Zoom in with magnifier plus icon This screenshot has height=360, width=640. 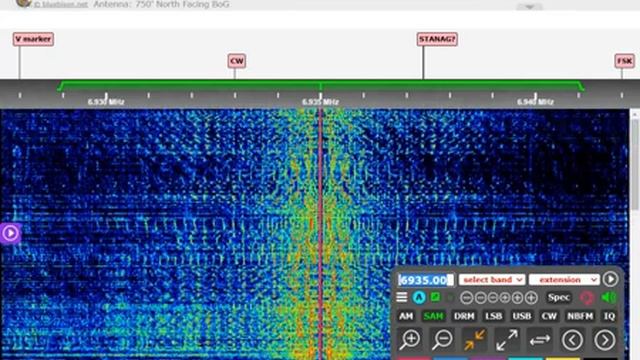point(410,340)
